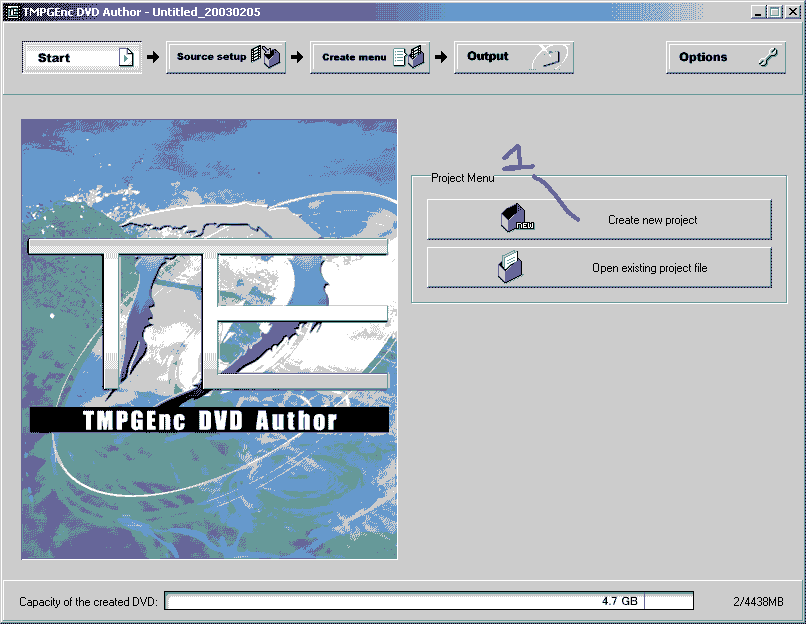The height and width of the screenshot is (624, 806).
Task: Click the page icon on Start button
Action: 126,57
